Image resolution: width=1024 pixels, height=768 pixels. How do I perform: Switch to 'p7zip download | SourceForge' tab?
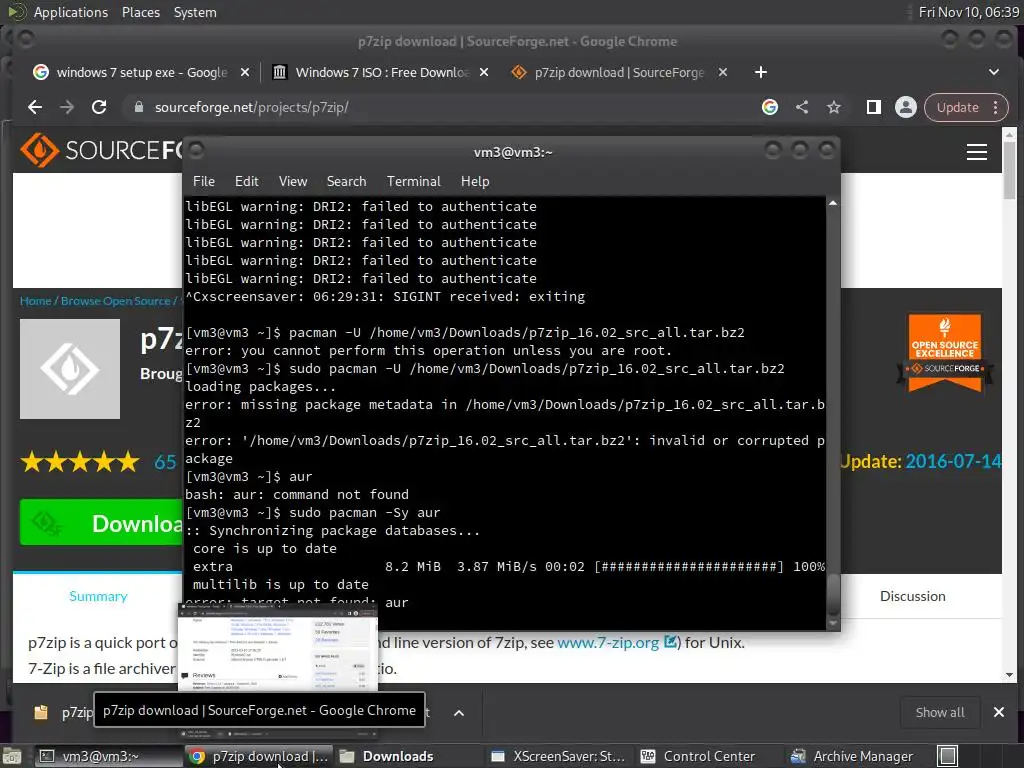pyautogui.click(x=619, y=72)
